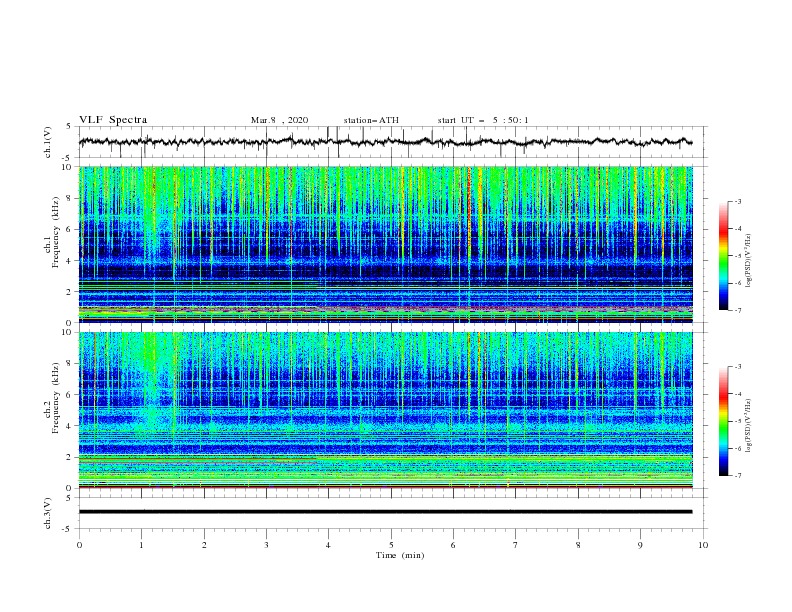
Task: Click the time axis tick label "7"
Action: click(x=516, y=545)
